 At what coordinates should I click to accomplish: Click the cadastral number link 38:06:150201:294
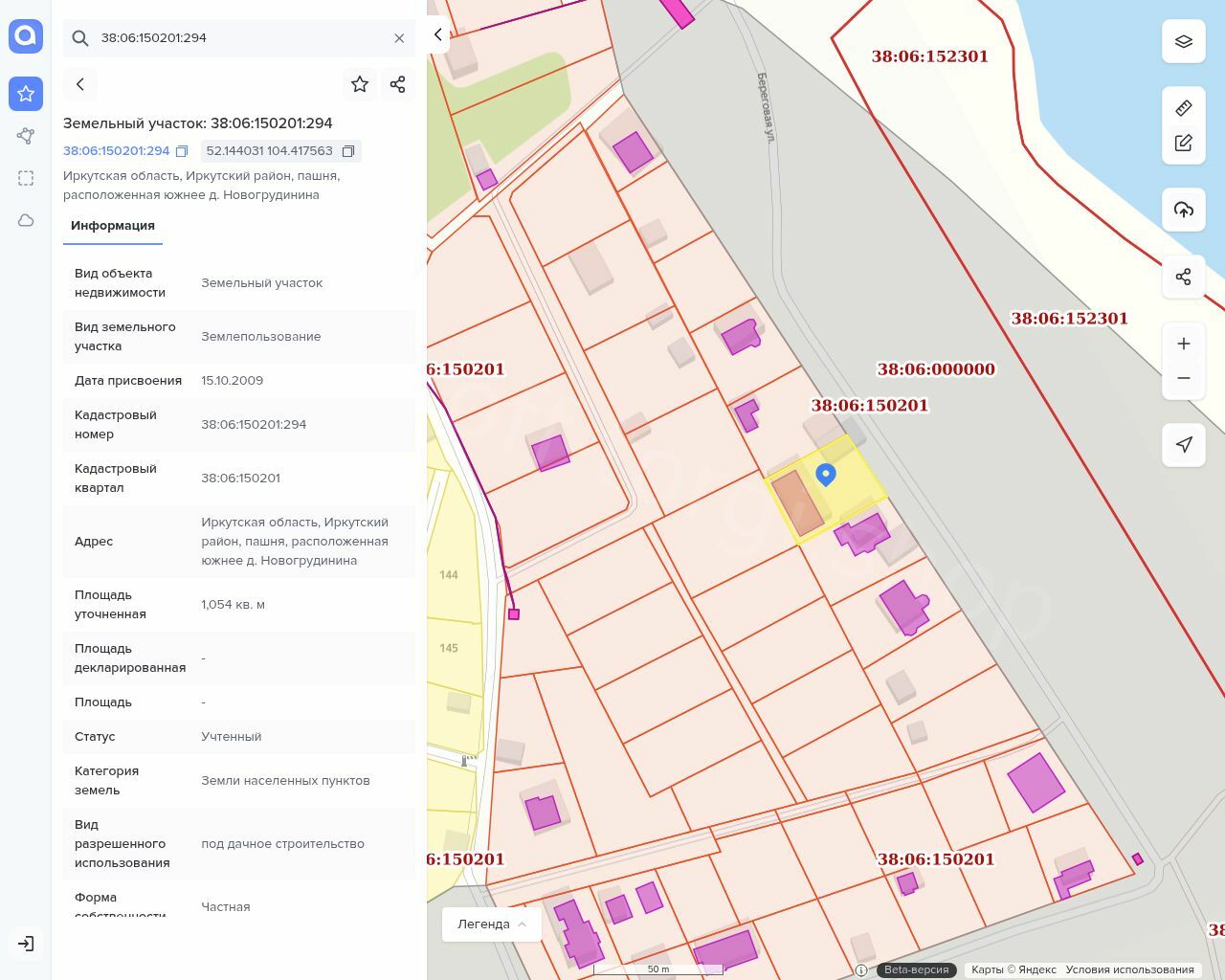click(116, 151)
